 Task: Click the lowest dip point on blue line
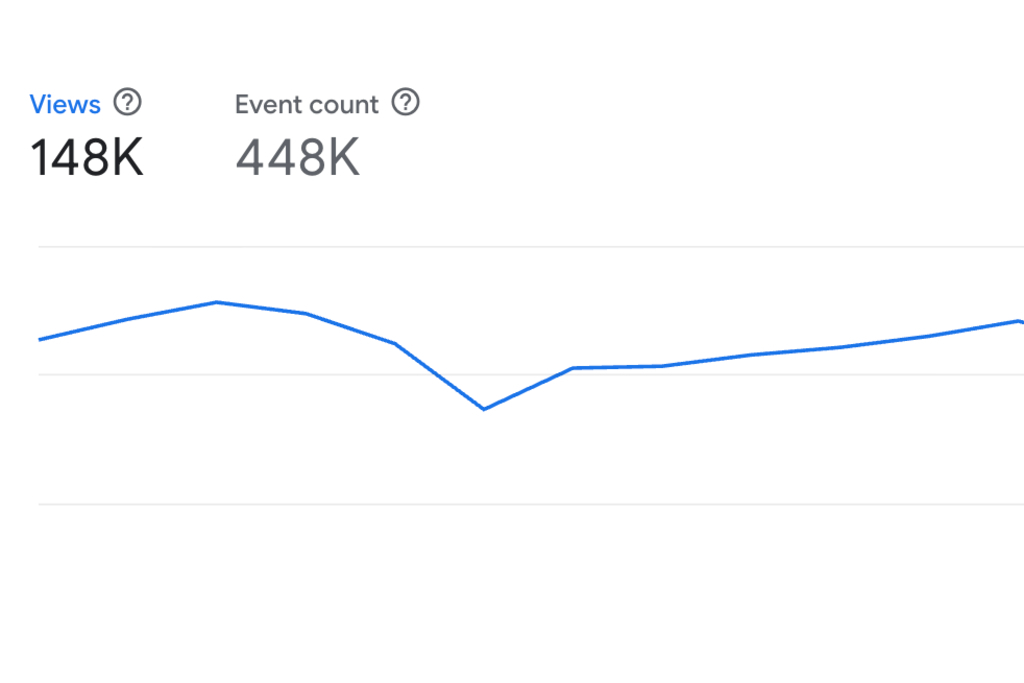tap(484, 409)
